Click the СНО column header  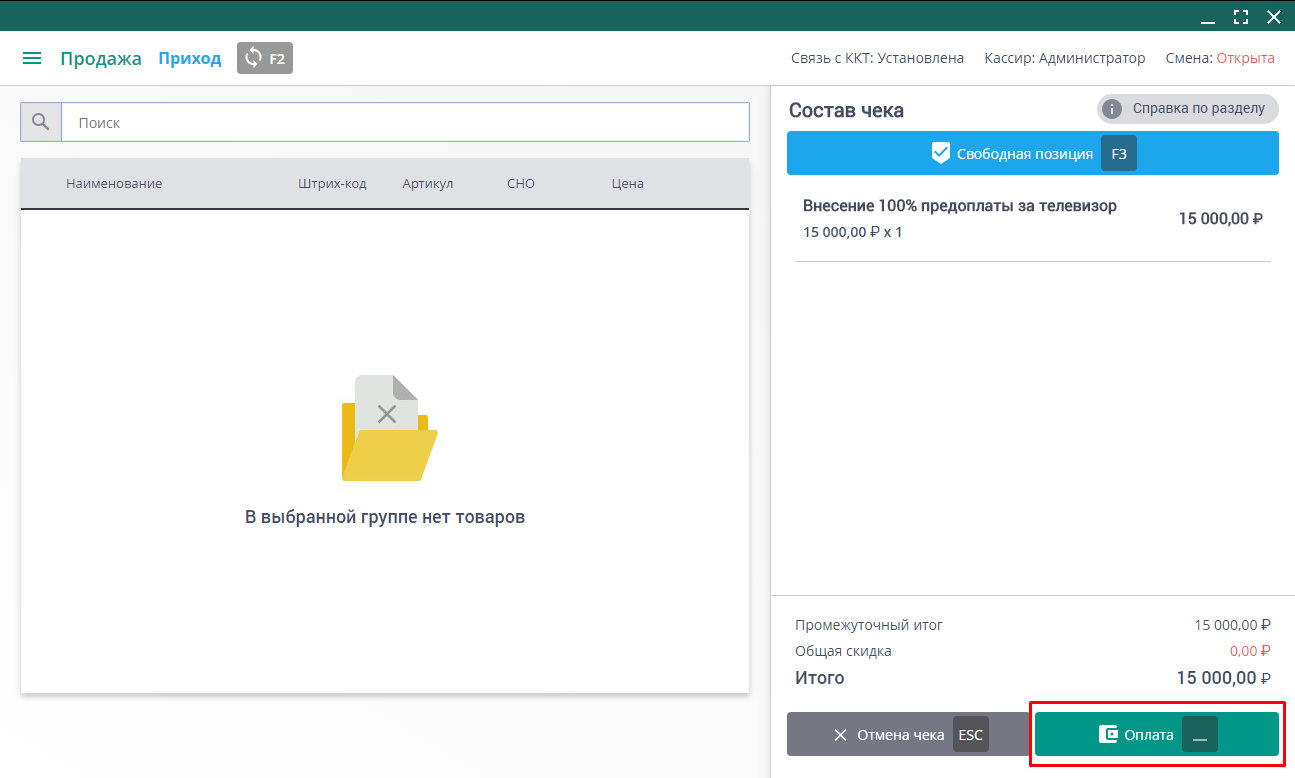(521, 183)
